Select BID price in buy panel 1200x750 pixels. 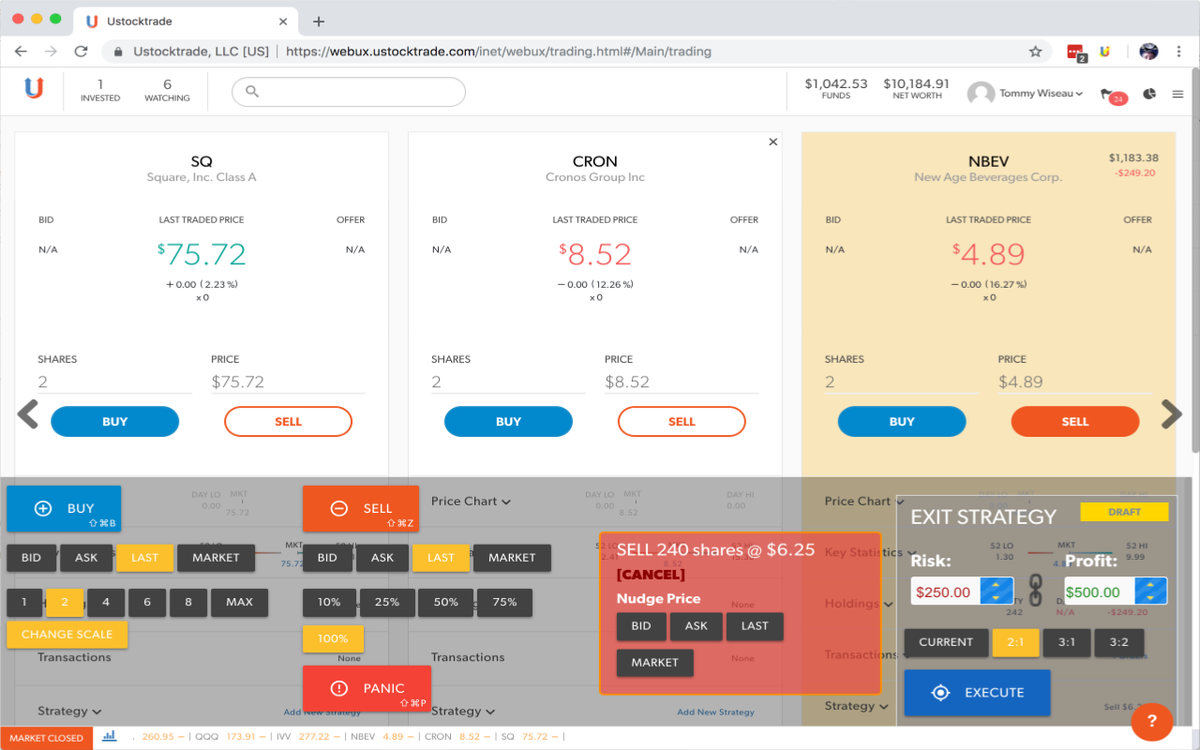pyautogui.click(x=32, y=557)
